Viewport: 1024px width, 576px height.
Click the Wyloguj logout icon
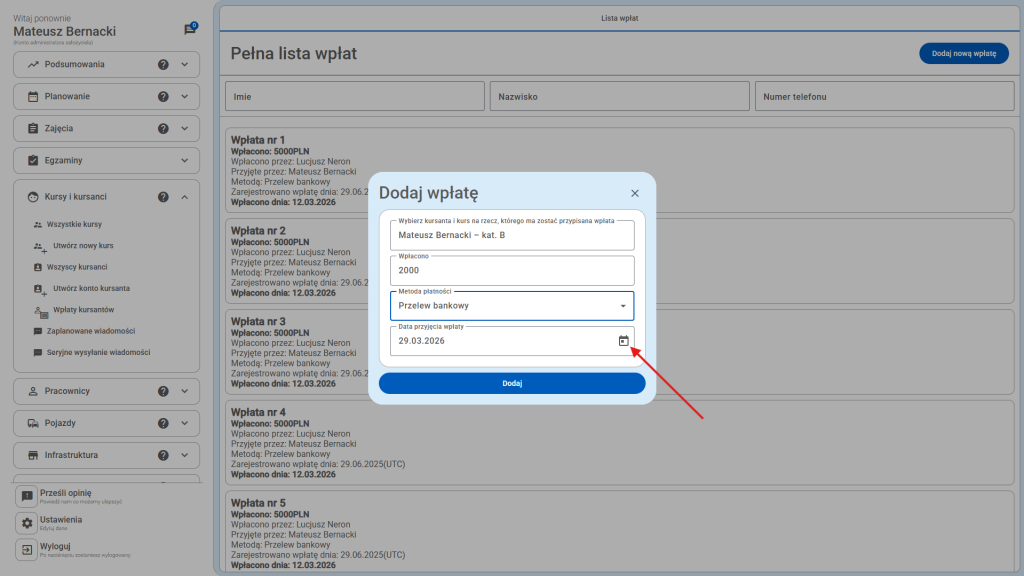(28, 550)
